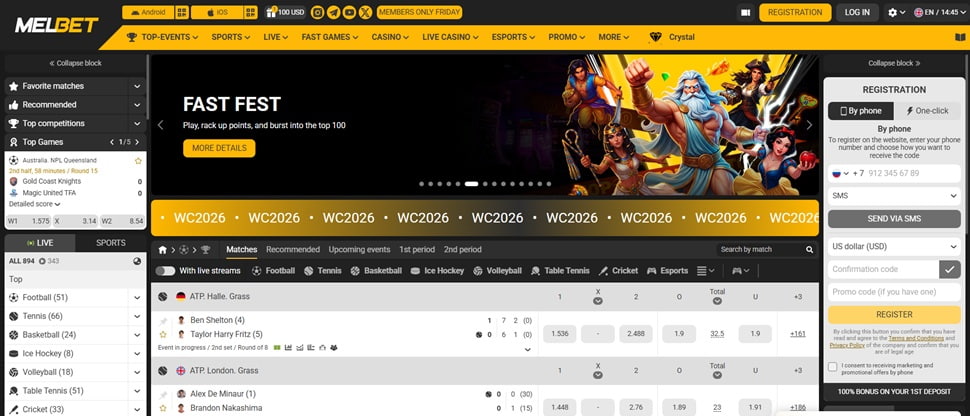970x416 pixels.
Task: Filter matches by Tennis
Action: coord(322,271)
